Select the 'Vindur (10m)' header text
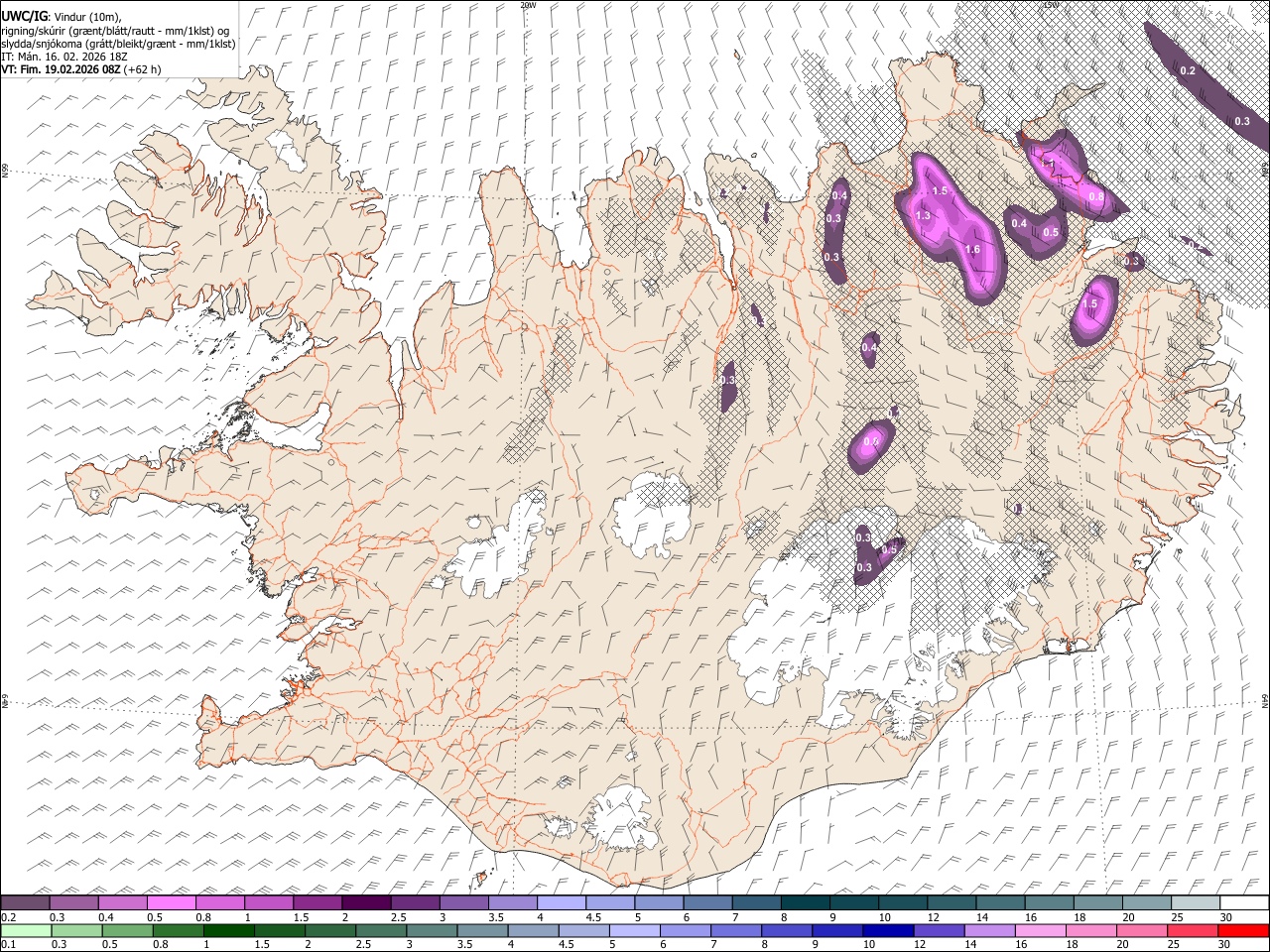Viewport: 1270px width, 952px height. 86,17
